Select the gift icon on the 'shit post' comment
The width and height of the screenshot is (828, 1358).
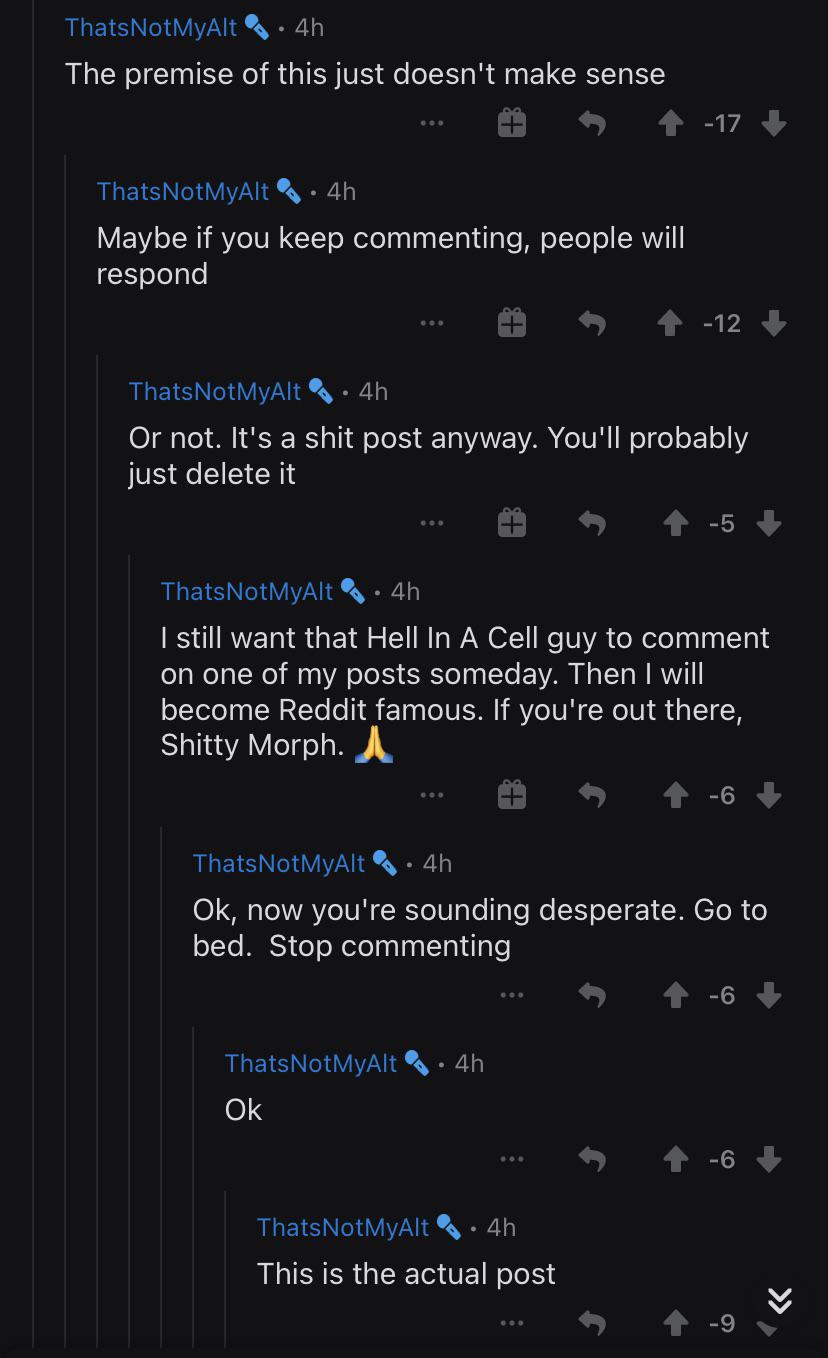[511, 522]
